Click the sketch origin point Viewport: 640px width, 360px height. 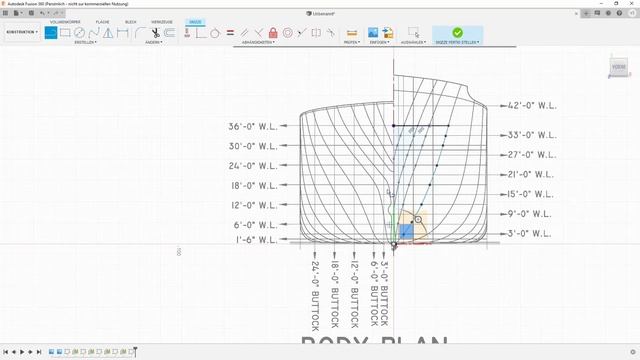pyautogui.click(x=394, y=245)
